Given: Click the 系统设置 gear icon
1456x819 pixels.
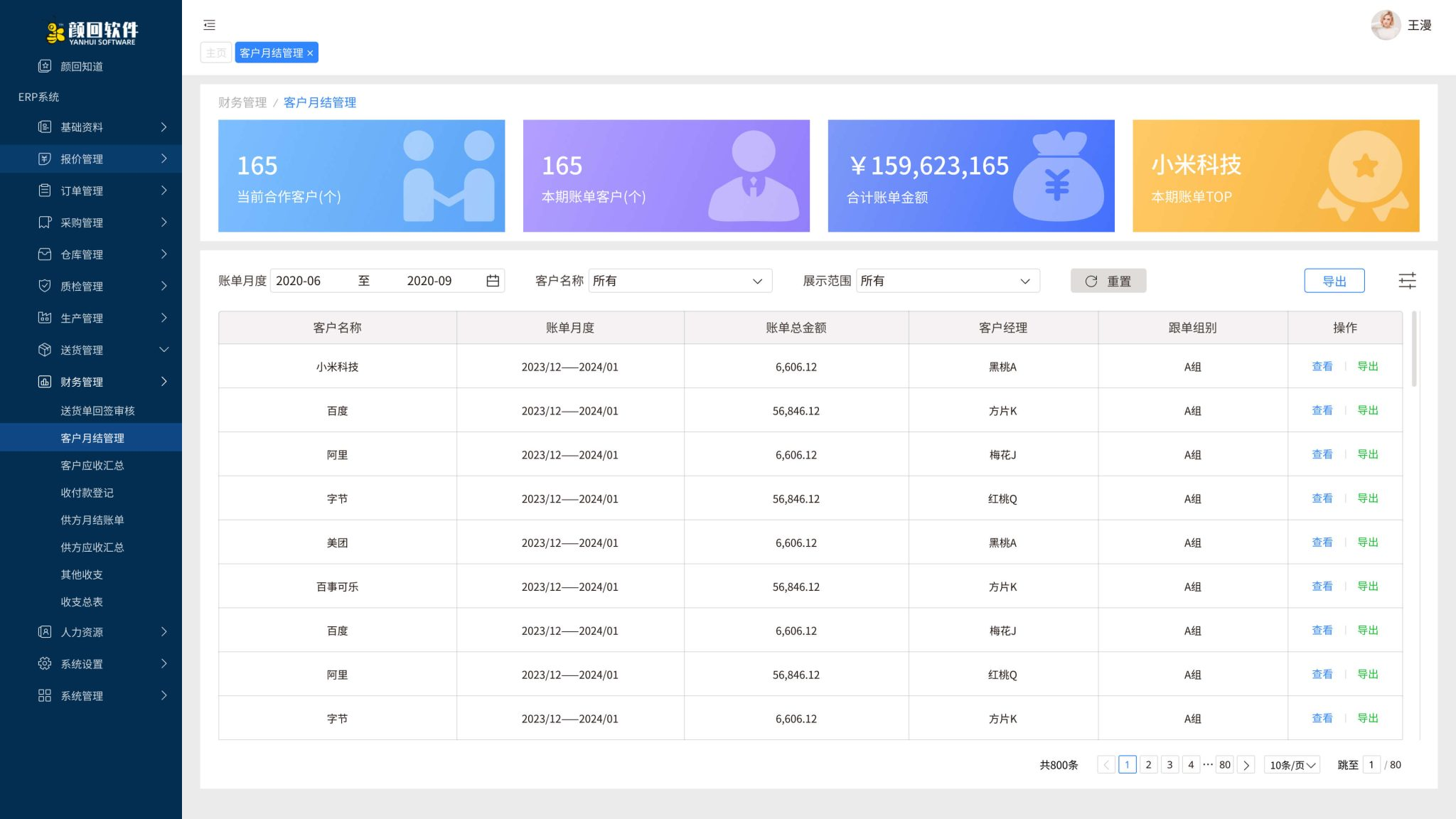Looking at the screenshot, I should [44, 663].
